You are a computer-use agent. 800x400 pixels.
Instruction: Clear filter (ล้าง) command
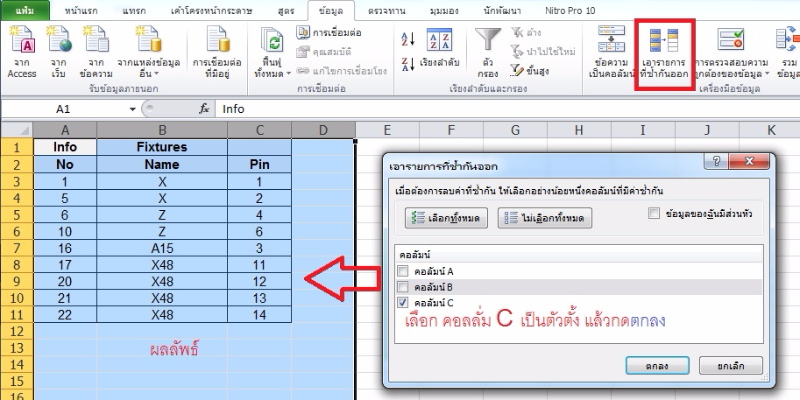pyautogui.click(x=527, y=33)
